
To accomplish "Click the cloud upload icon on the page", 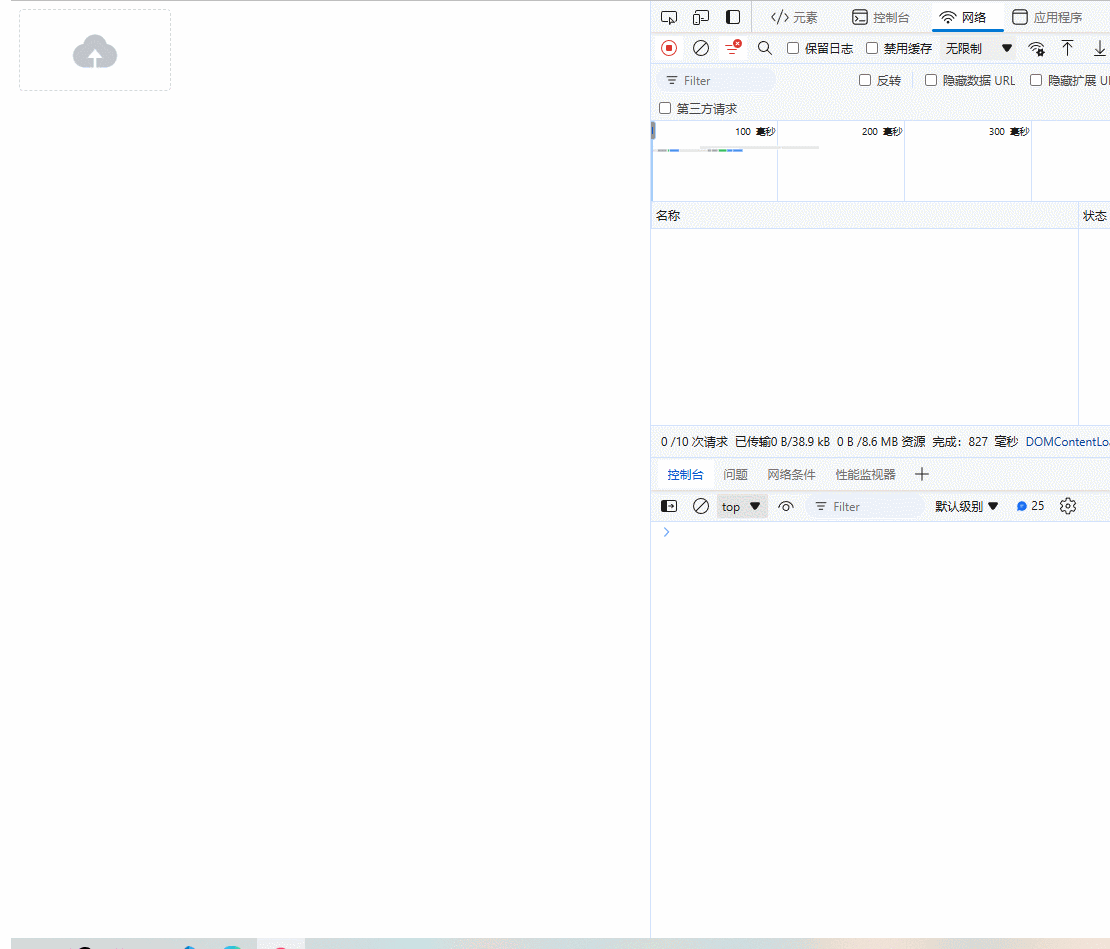I will click(95, 52).
